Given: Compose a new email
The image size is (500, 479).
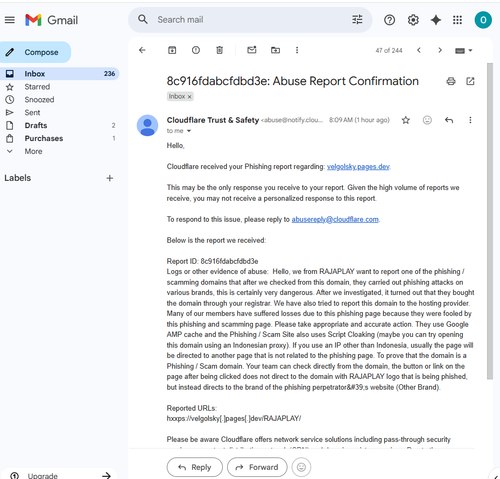Looking at the screenshot, I should (x=35, y=52).
